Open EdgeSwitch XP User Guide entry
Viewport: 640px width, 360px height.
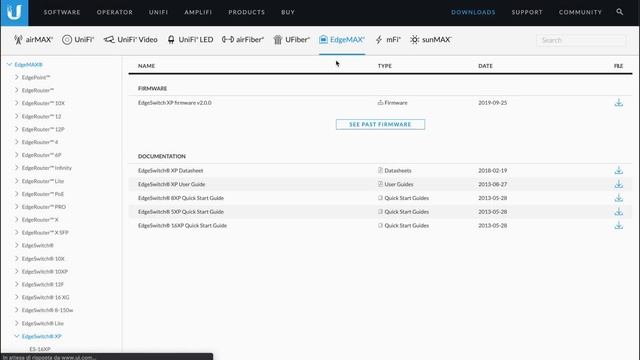[x=171, y=184]
